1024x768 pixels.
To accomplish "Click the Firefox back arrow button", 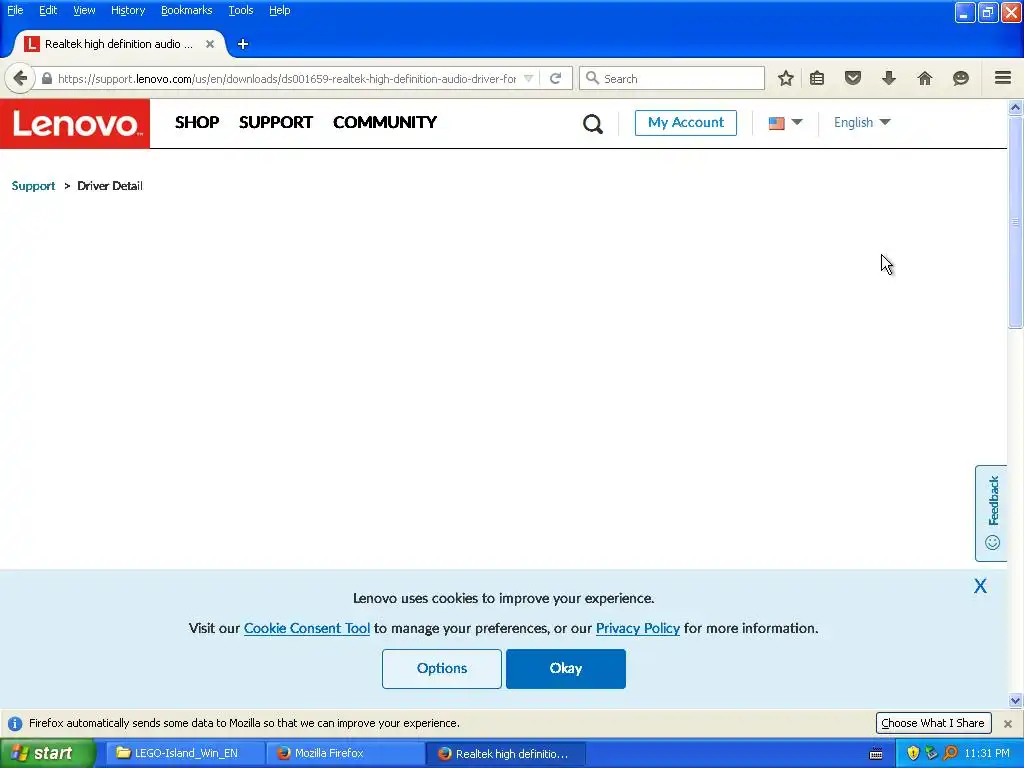I will [x=20, y=78].
